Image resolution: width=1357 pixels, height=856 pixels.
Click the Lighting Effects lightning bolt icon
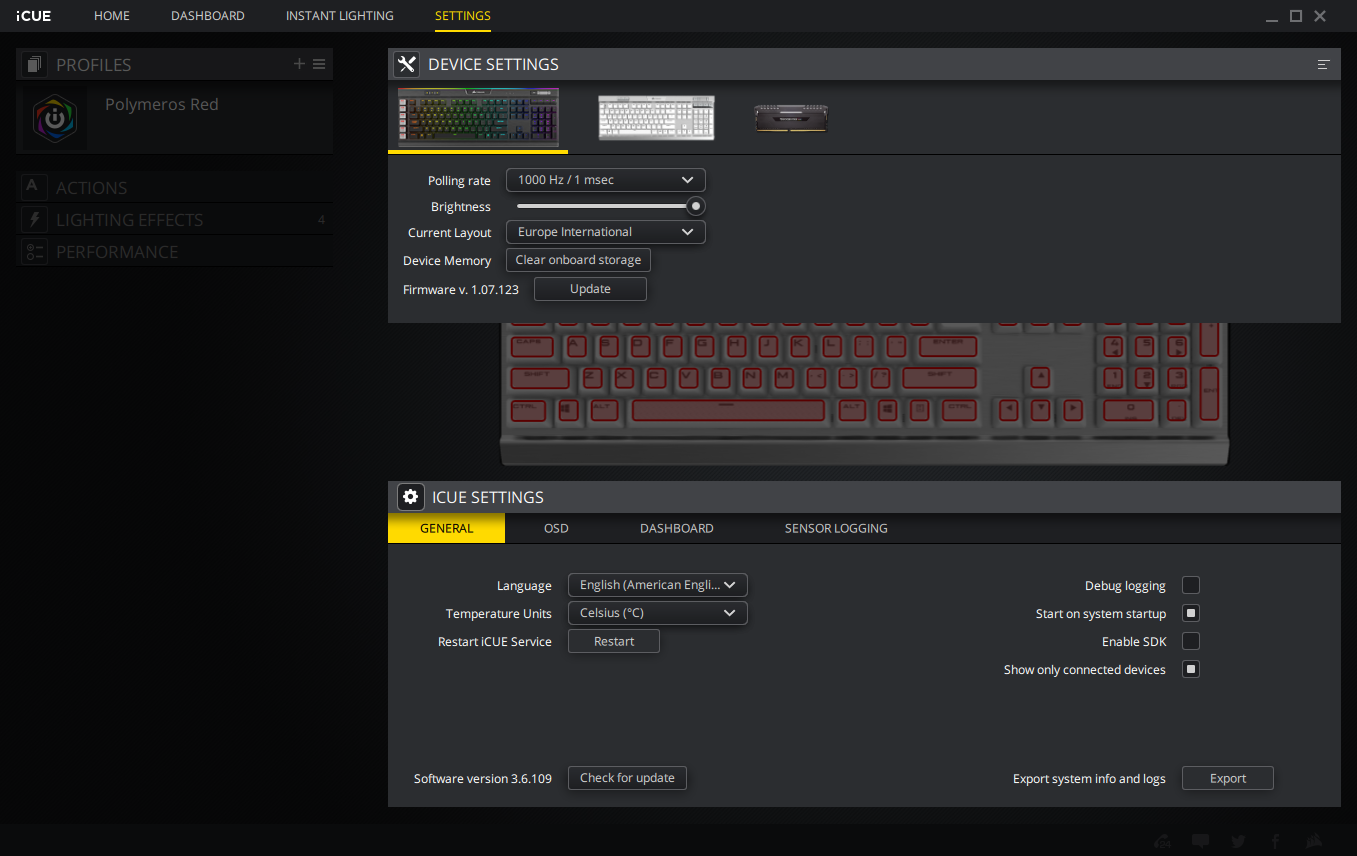pyautogui.click(x=34, y=220)
